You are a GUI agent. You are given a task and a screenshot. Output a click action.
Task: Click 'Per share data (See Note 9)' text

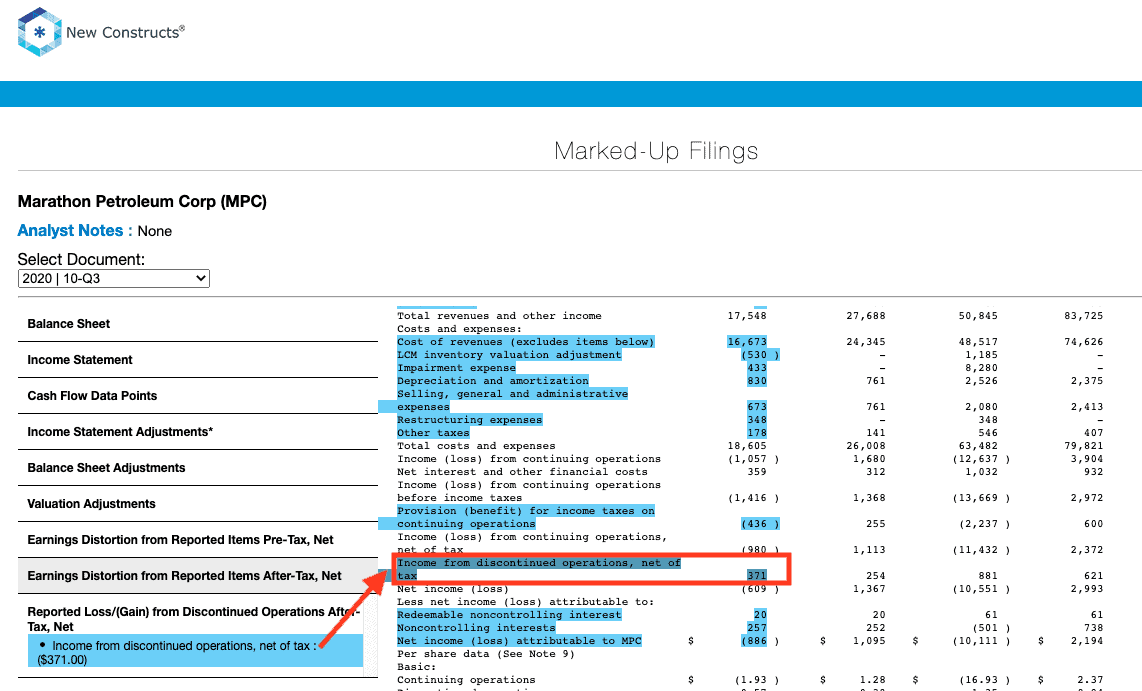[x=486, y=654]
